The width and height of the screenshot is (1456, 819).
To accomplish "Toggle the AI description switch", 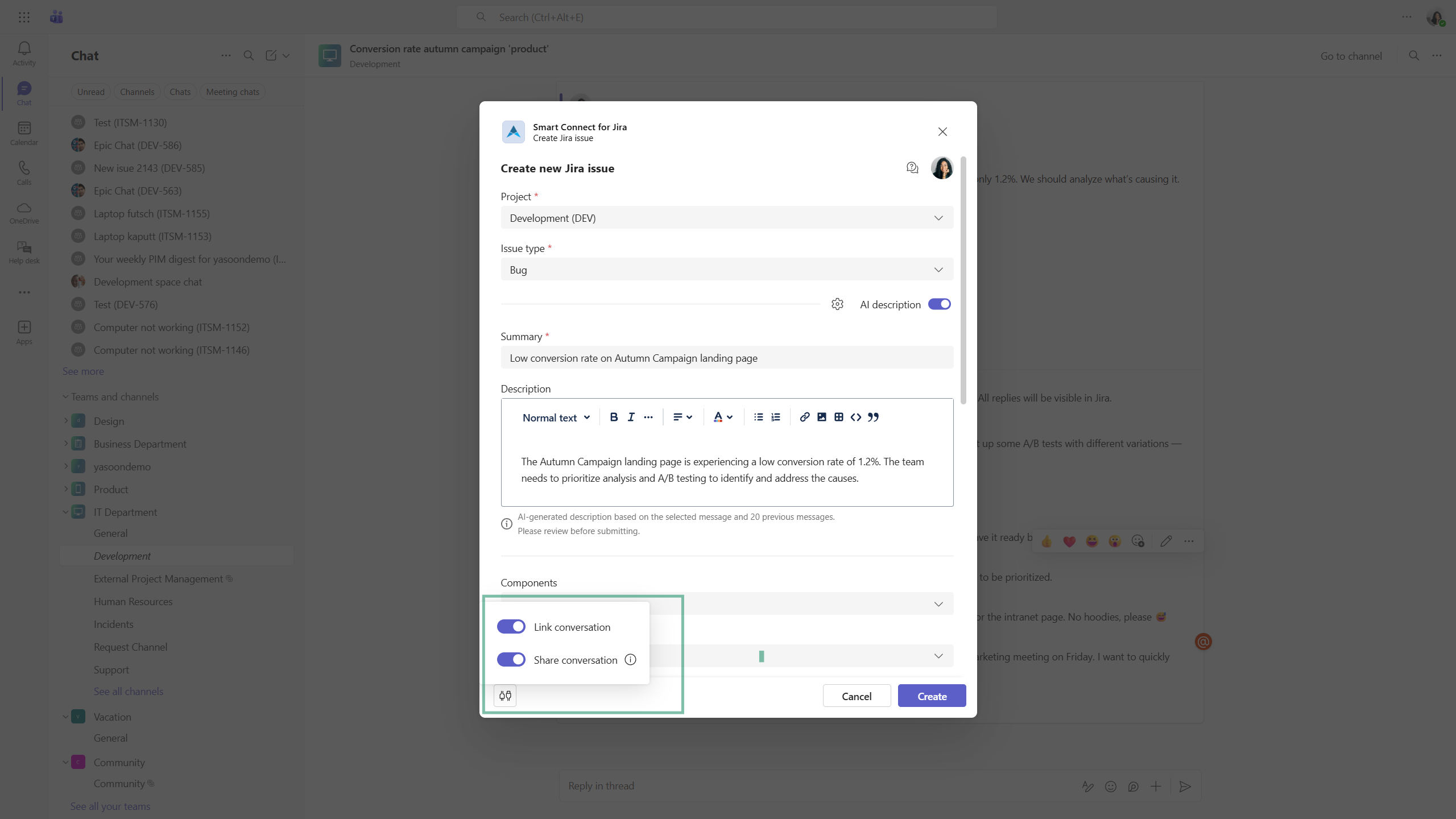I will pos(939,304).
